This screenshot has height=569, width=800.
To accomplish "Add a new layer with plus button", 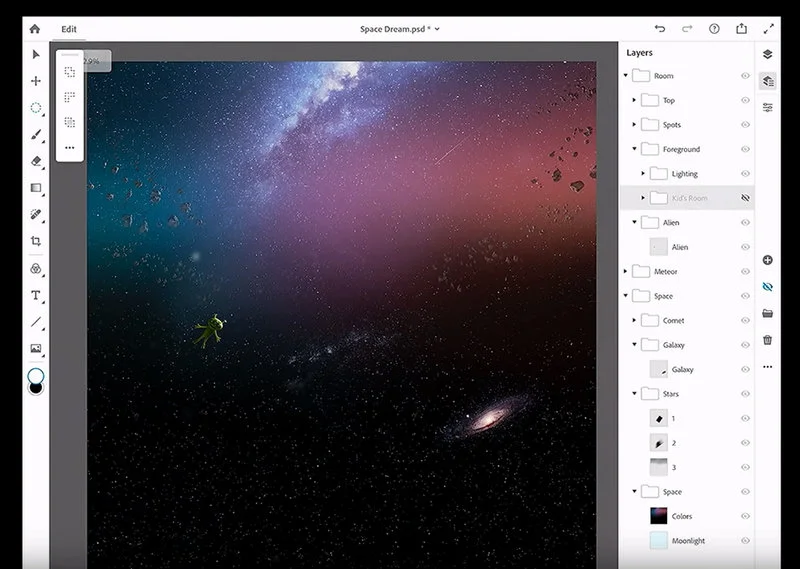I will 767,260.
